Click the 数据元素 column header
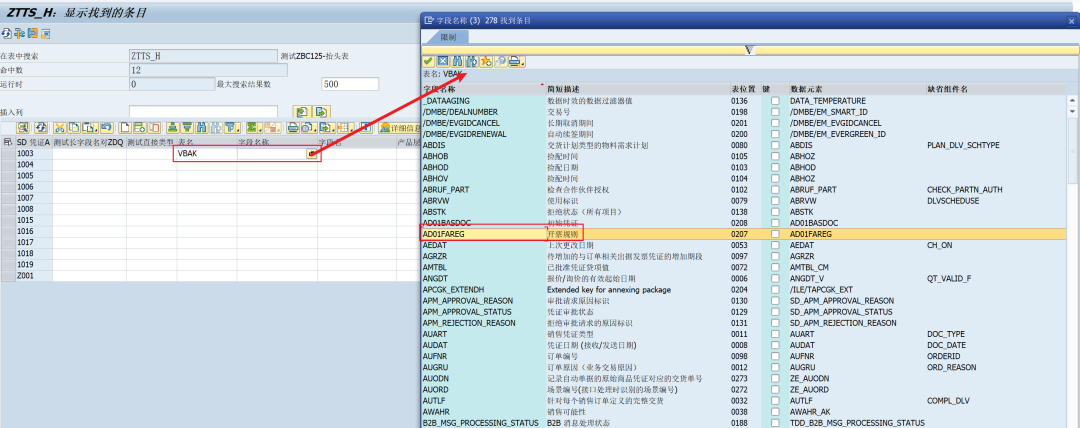Image resolution: width=1080 pixels, height=428 pixels. coord(807,90)
